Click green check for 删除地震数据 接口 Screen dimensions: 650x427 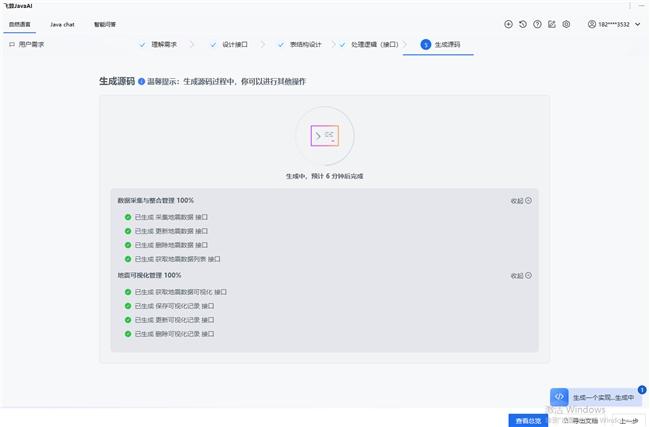(x=128, y=245)
